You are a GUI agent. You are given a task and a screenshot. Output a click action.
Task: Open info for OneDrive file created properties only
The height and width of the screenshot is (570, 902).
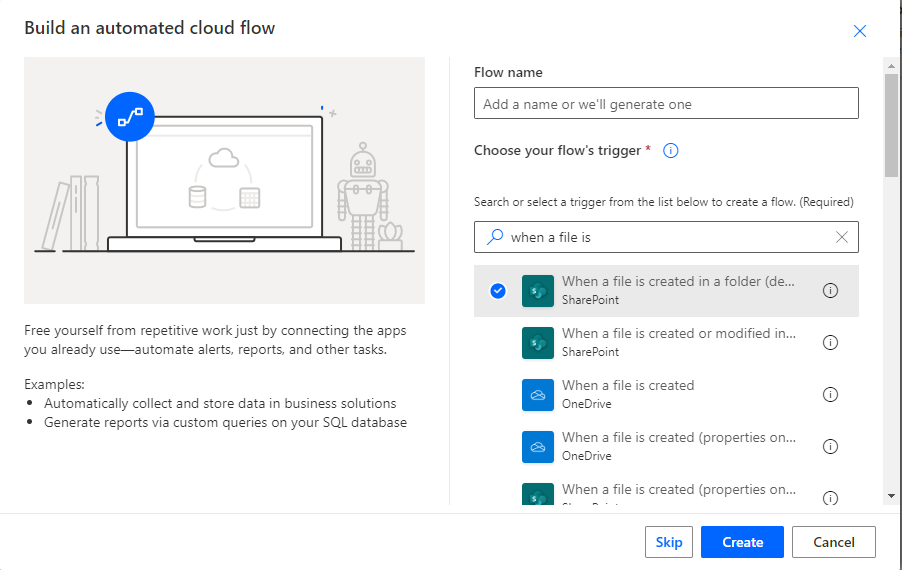pos(830,447)
